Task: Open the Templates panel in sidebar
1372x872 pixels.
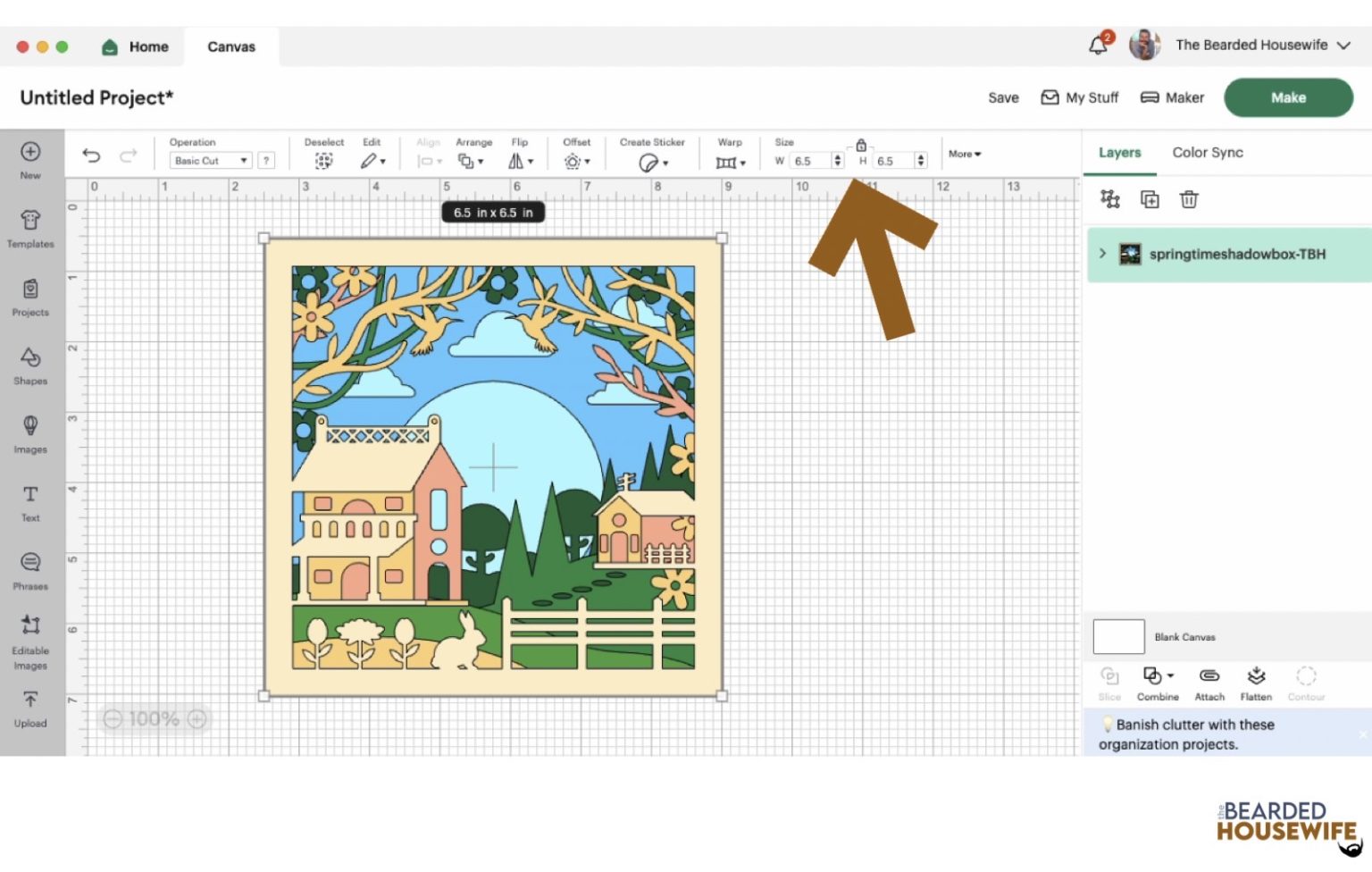Action: (x=30, y=228)
